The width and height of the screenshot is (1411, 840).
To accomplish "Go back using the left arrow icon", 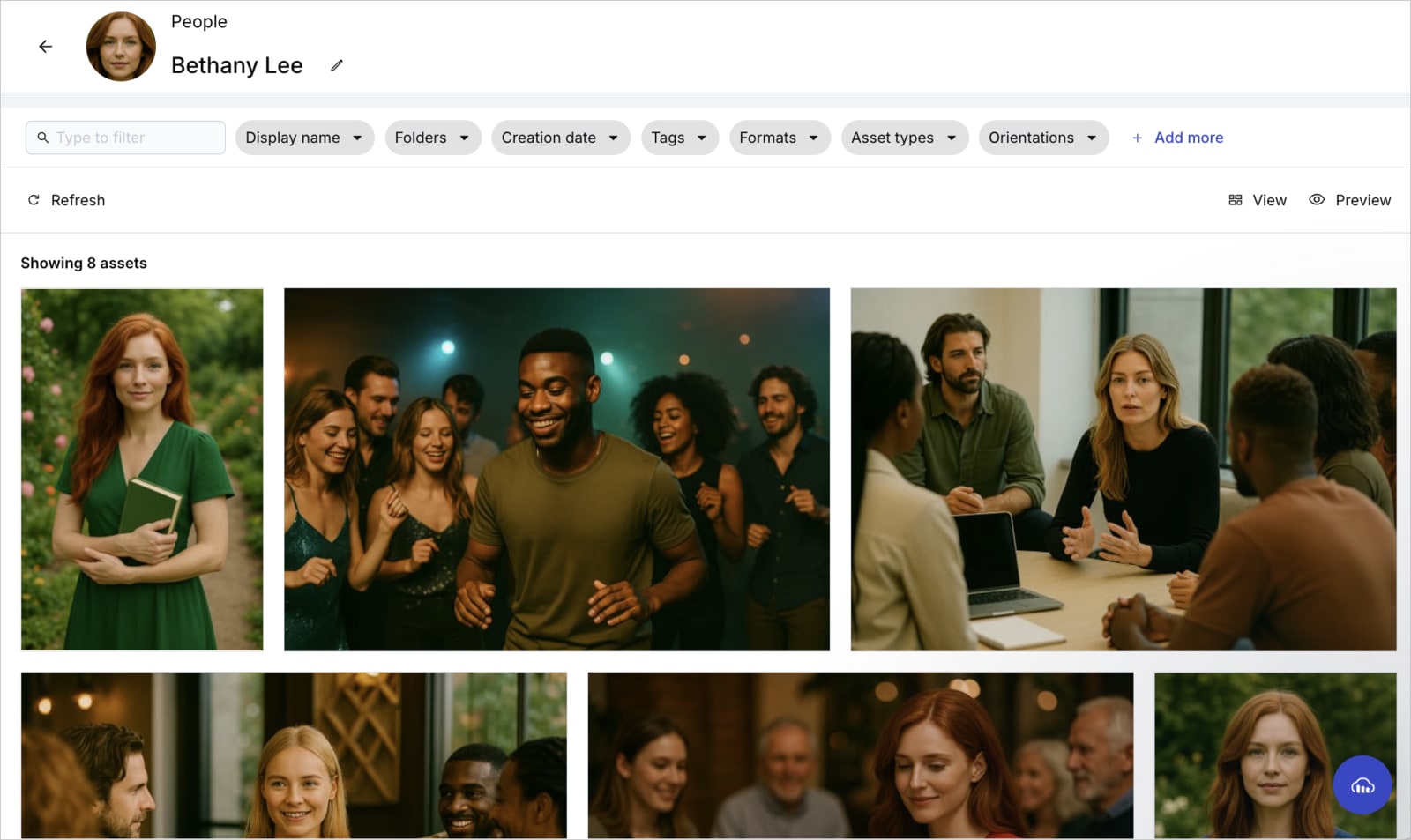I will [46, 47].
